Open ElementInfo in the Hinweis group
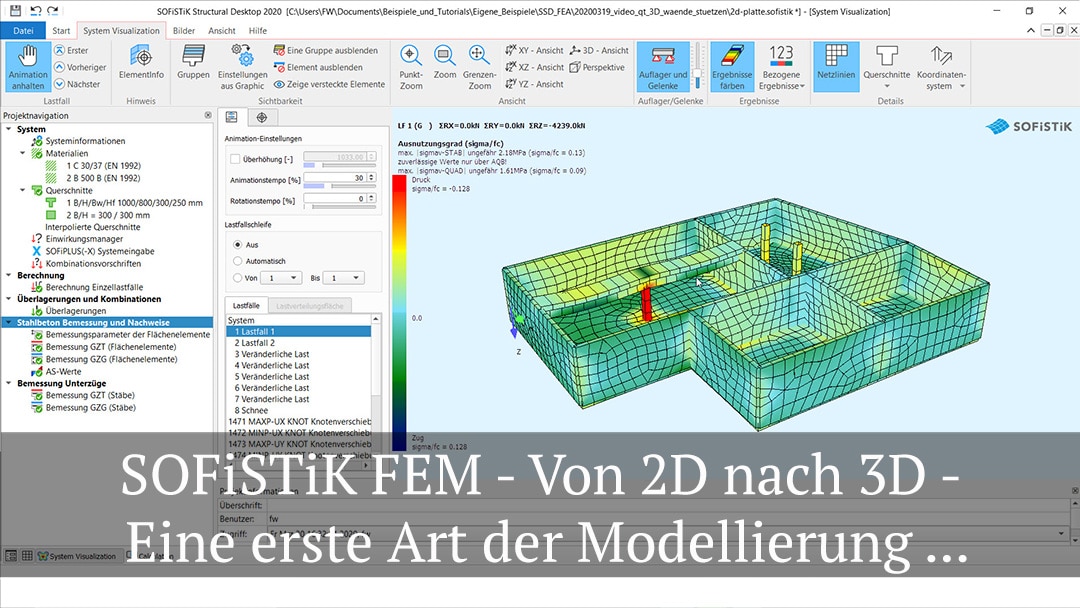Viewport: 1080px width, 608px height. point(140,68)
